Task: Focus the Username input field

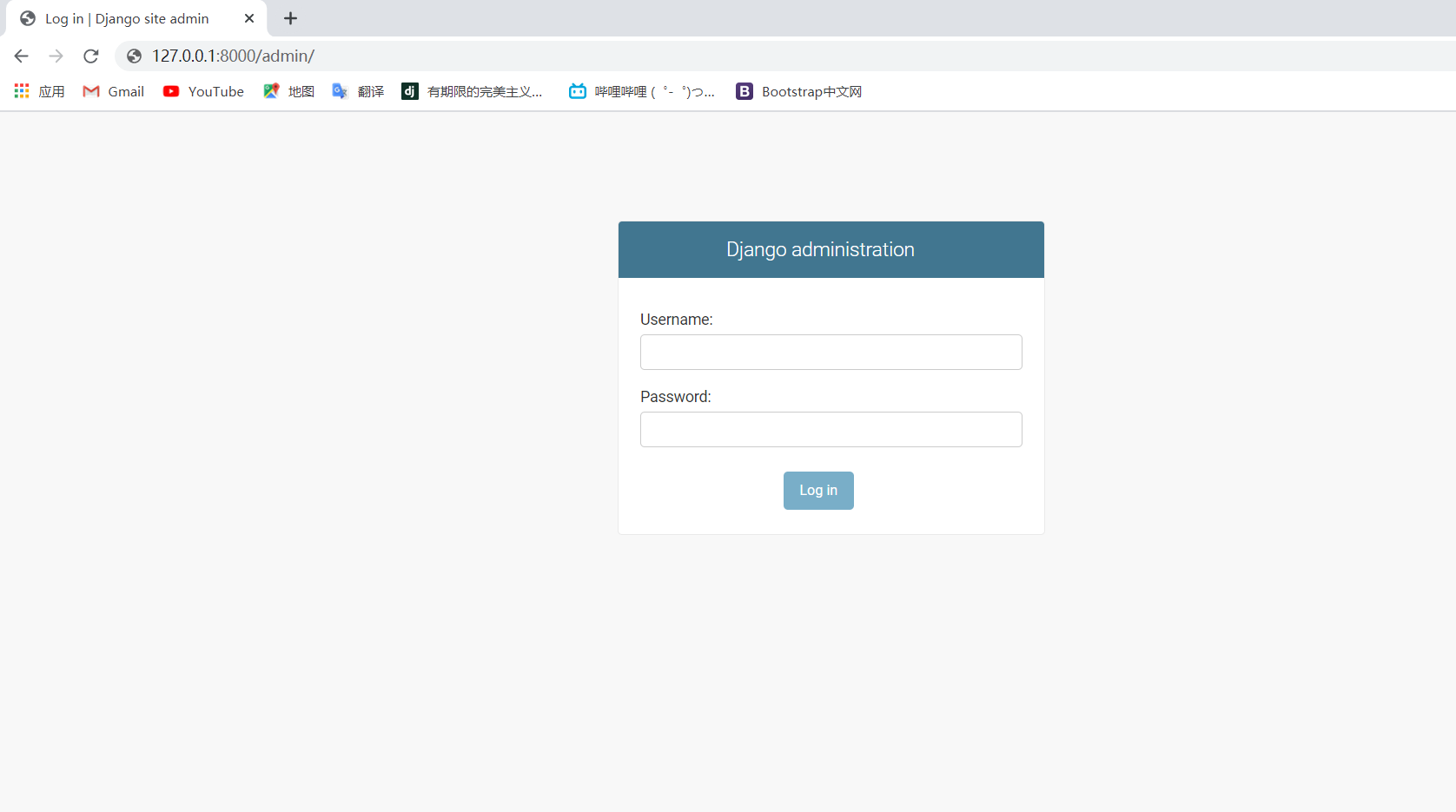Action: click(831, 352)
